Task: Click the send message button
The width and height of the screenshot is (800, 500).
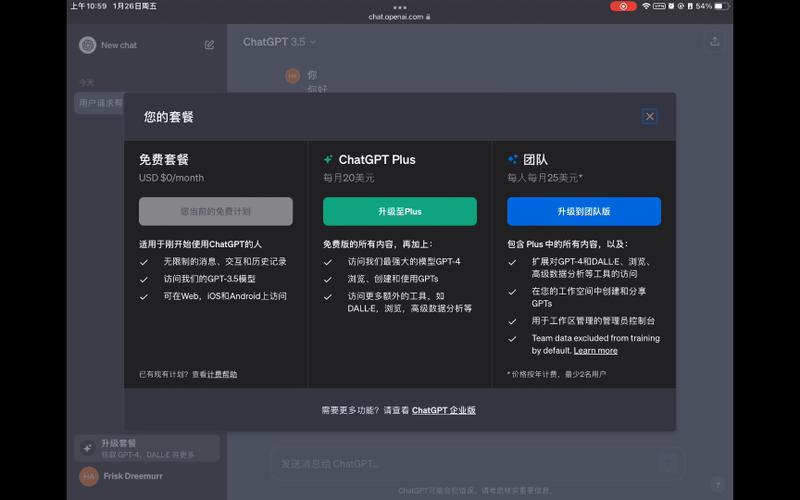Action: coord(668,463)
